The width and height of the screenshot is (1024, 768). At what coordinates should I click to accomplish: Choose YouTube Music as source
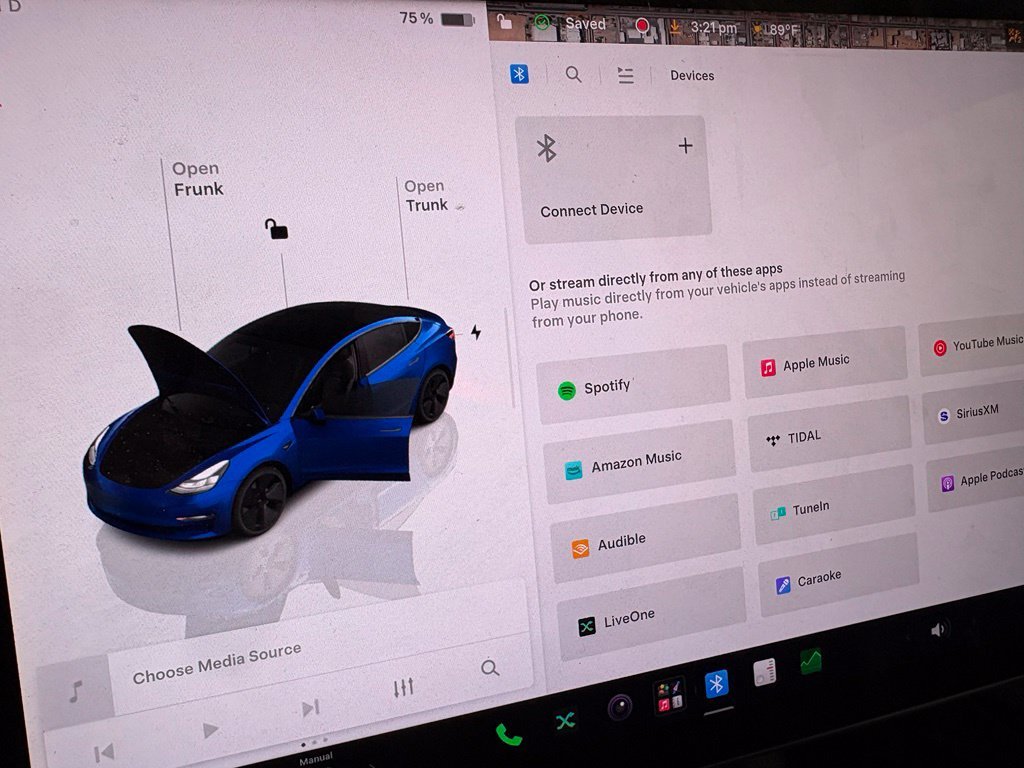pos(972,344)
